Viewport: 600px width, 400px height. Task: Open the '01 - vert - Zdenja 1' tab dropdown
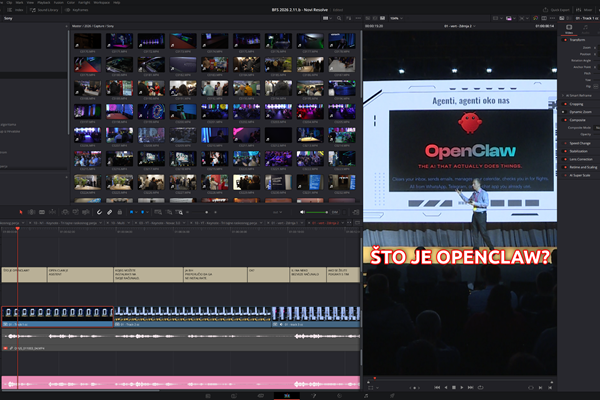(302, 223)
